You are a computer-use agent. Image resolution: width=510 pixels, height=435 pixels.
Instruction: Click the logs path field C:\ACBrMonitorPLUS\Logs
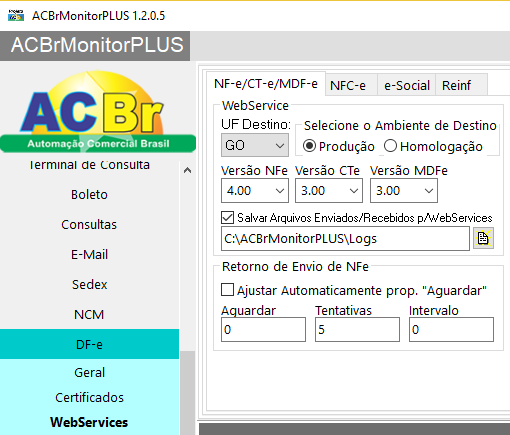(x=345, y=239)
